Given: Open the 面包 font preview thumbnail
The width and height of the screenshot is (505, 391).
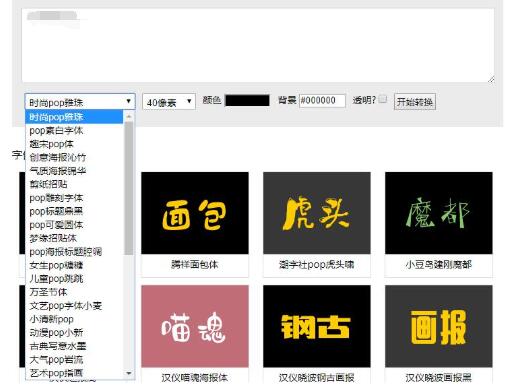Looking at the screenshot, I should 195,213.
